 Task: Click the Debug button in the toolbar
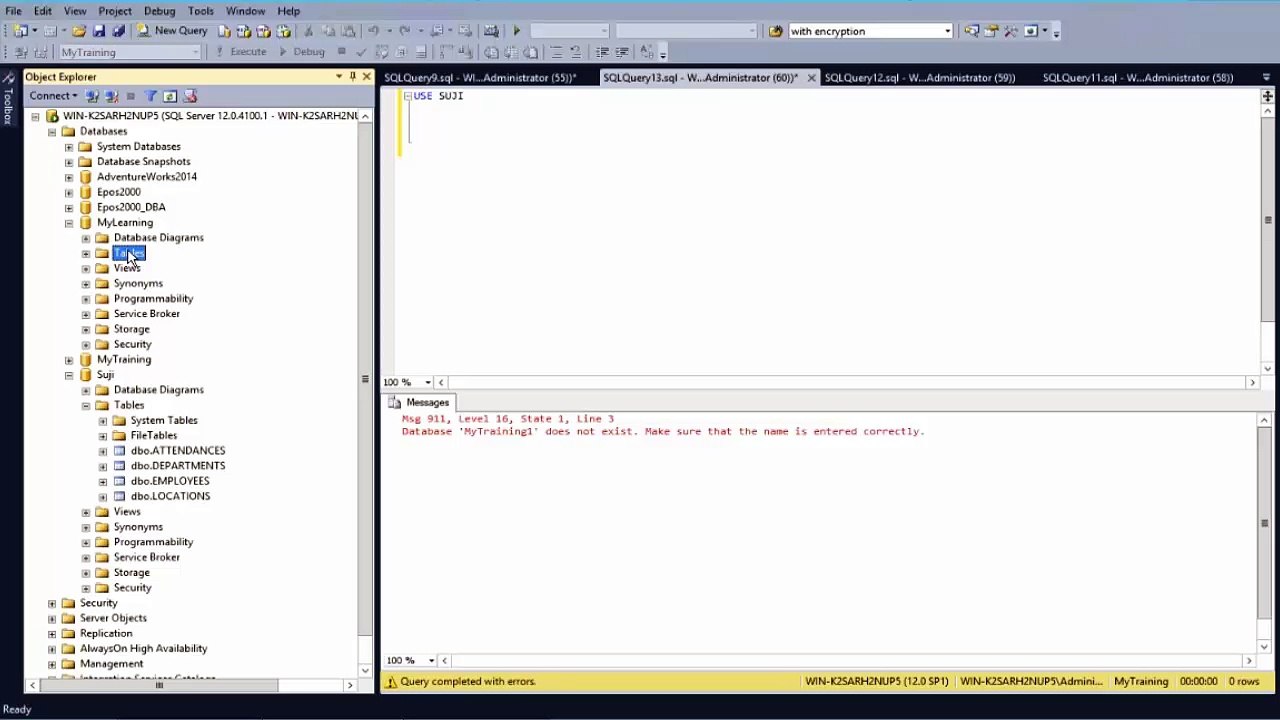(301, 52)
